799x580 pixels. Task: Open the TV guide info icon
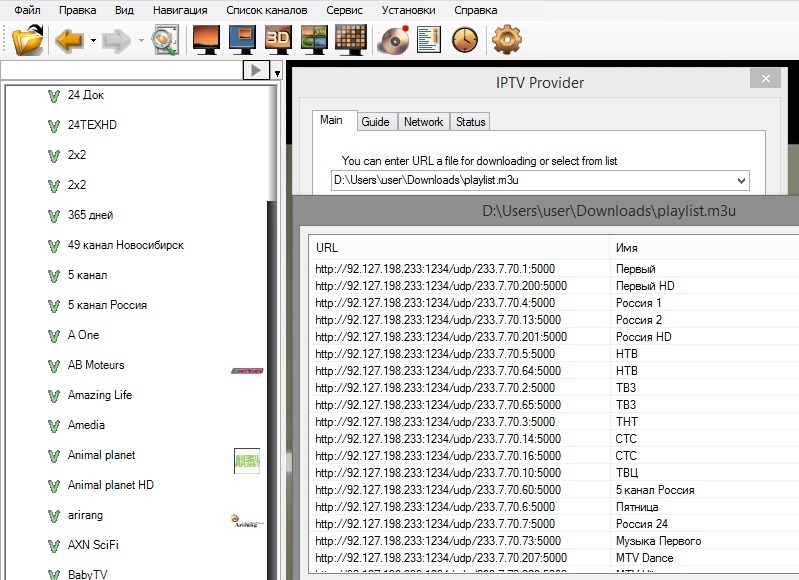click(x=429, y=41)
